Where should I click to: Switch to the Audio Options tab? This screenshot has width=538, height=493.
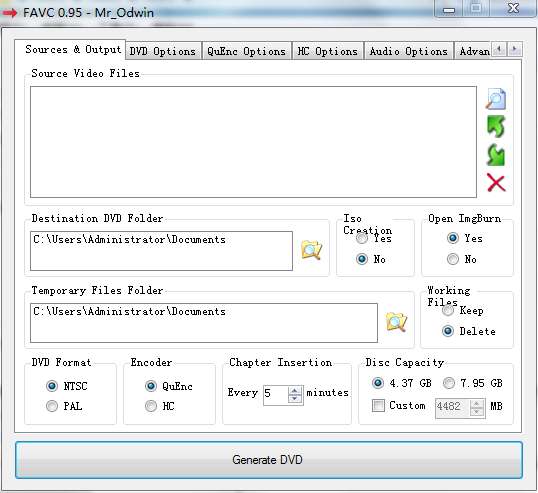[408, 51]
